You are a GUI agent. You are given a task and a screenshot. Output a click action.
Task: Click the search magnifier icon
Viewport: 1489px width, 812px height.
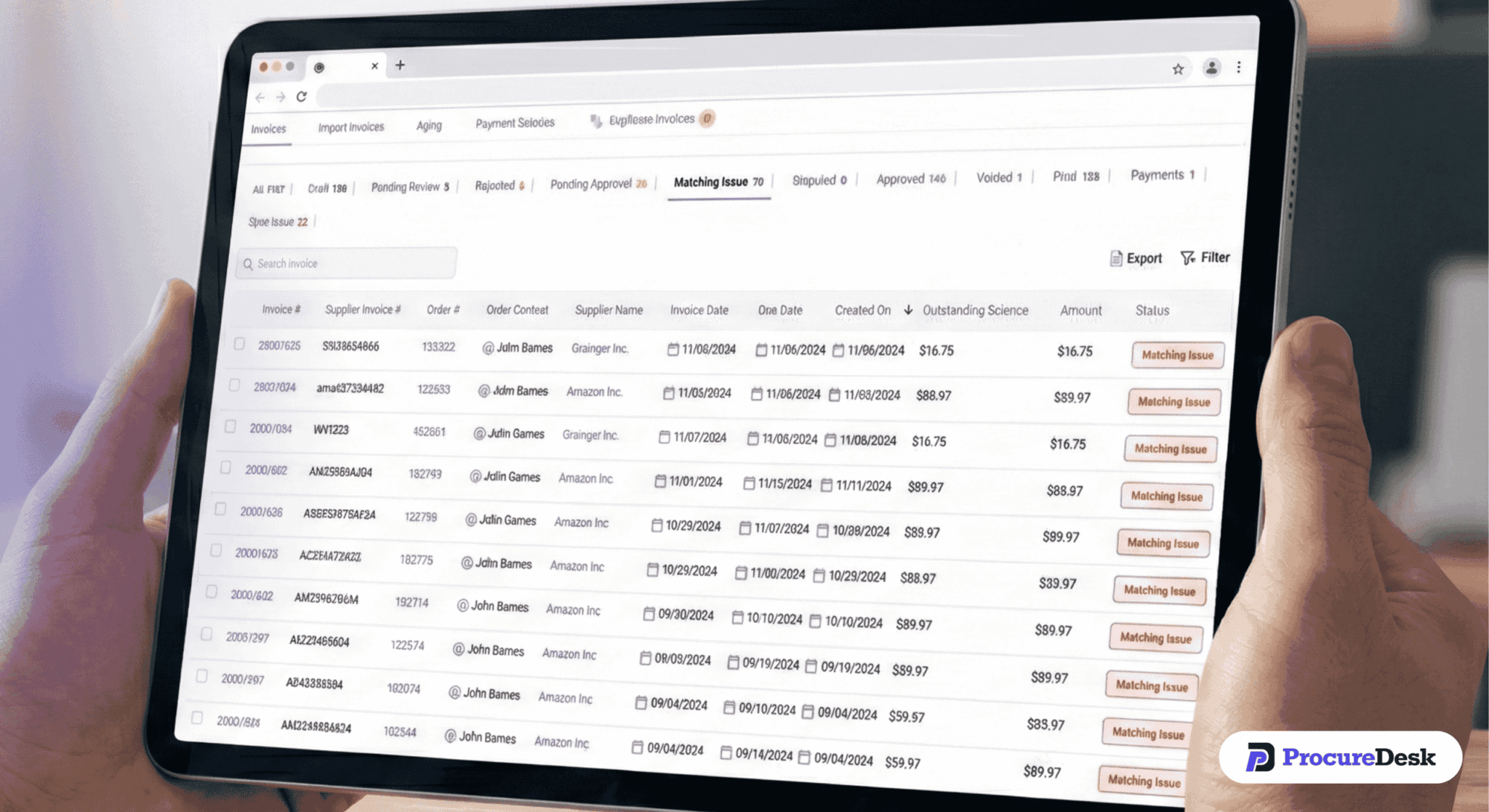(248, 264)
